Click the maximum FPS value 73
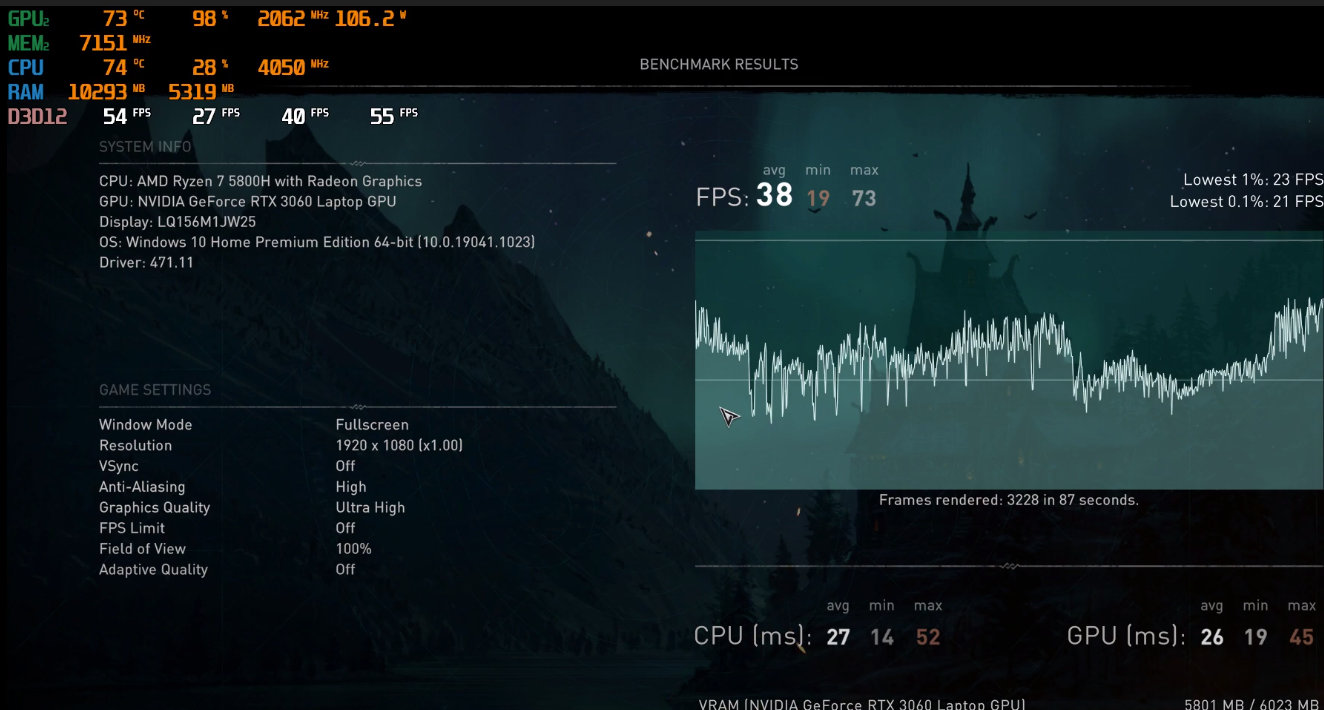The image size is (1324, 710). [x=864, y=198]
